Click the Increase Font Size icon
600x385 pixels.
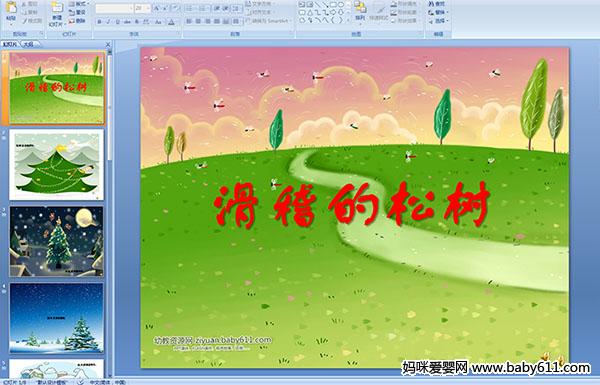coord(157,8)
